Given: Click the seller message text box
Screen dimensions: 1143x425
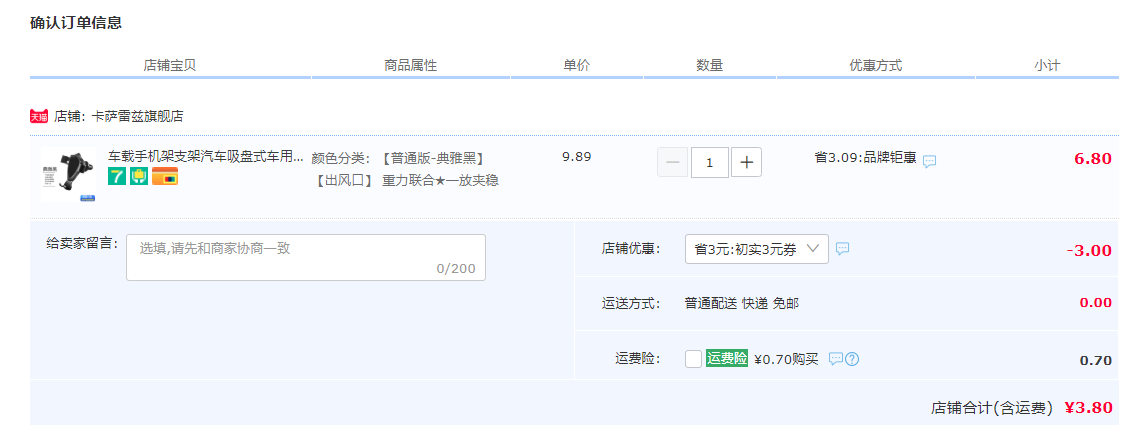Looking at the screenshot, I should tap(306, 257).
